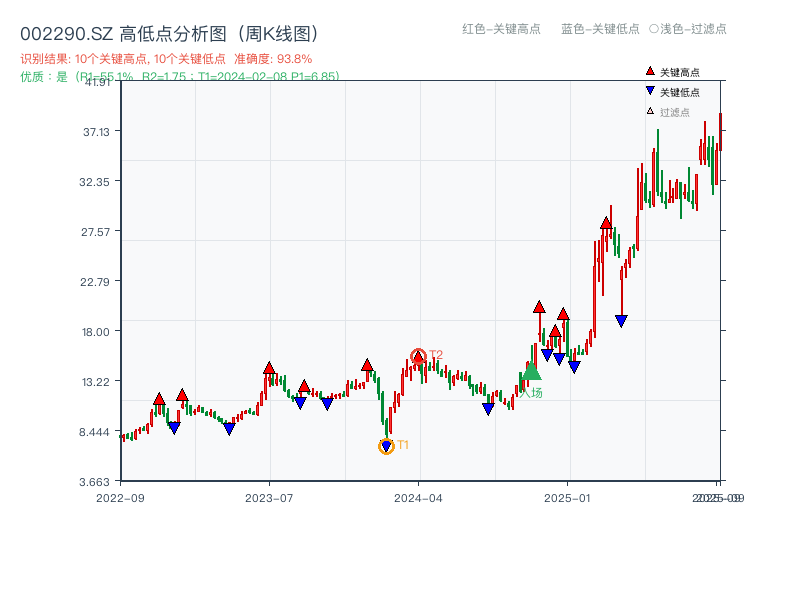Screen dimensions: 800x600
Task: Click the green 优质 result line
Action: 180,77
